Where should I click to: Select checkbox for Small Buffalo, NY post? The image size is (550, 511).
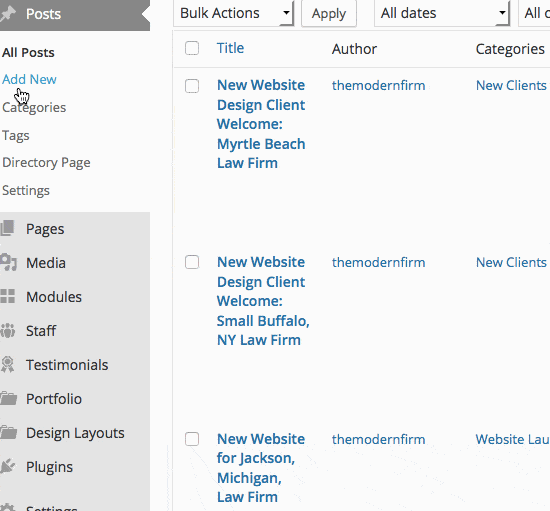[x=192, y=262]
